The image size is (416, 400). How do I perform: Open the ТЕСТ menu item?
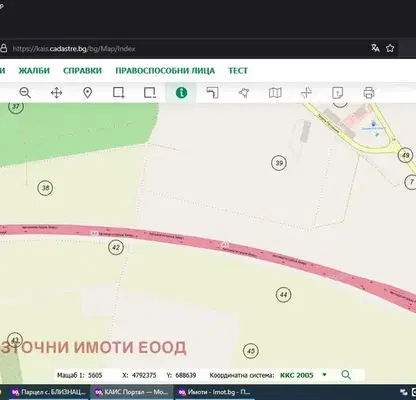(238, 71)
